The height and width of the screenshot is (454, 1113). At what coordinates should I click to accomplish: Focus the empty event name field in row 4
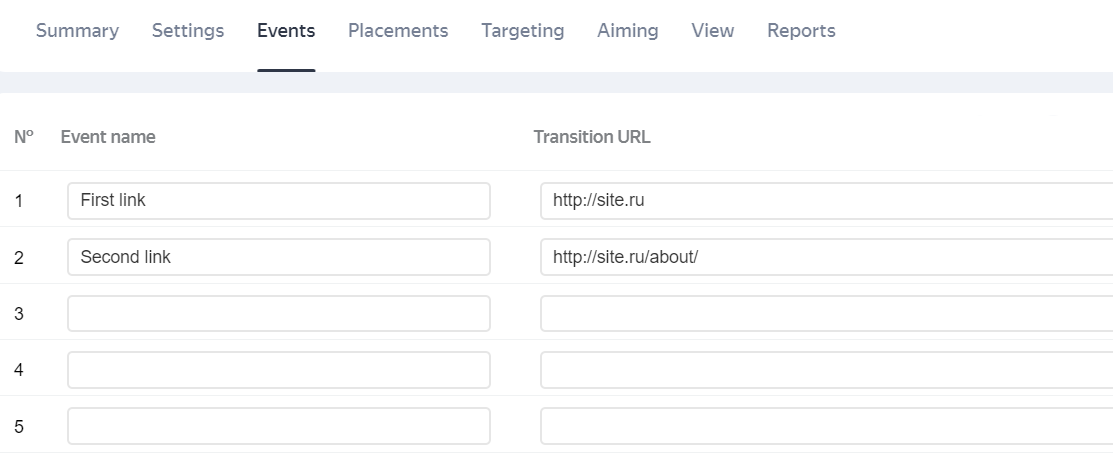pos(279,370)
